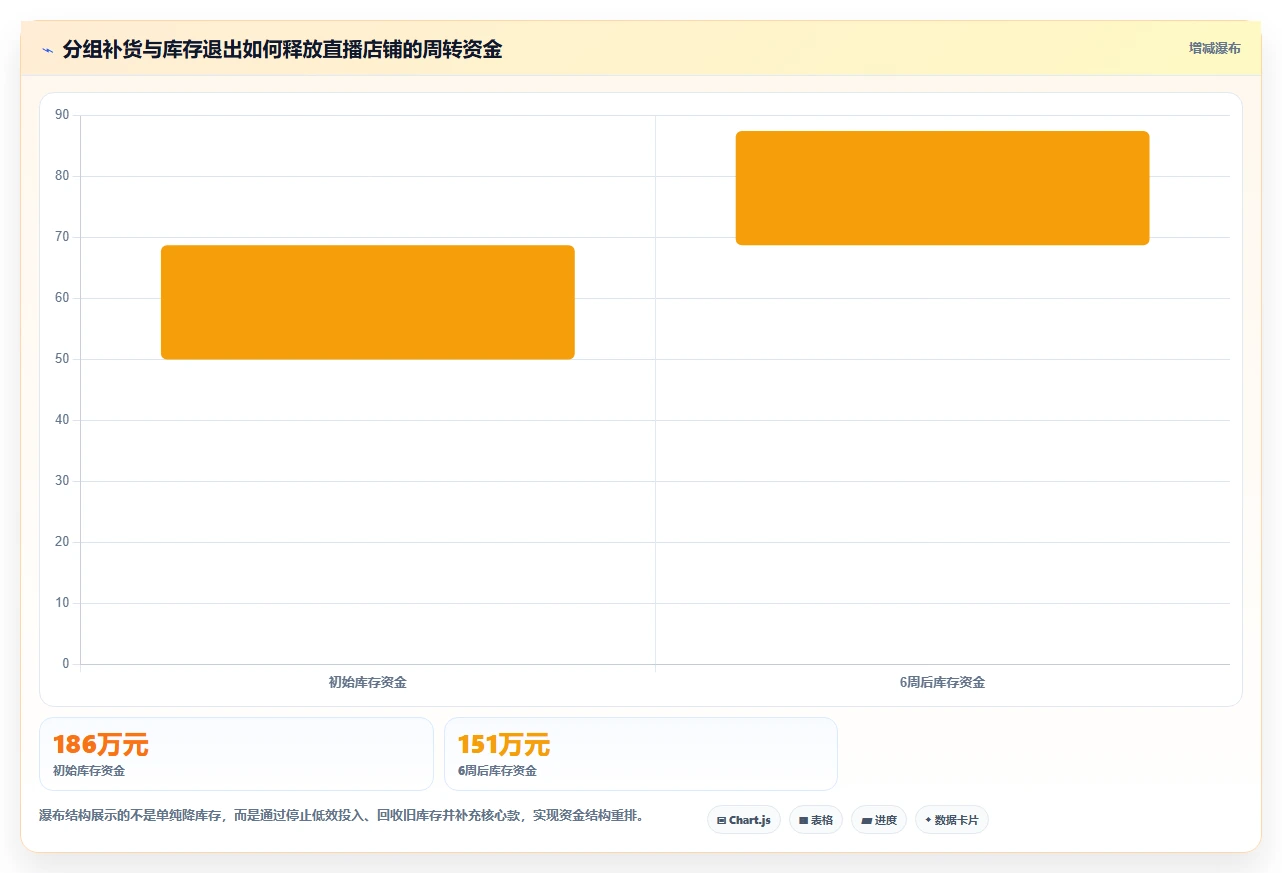Click the 151万元 data card
The width and height of the screenshot is (1282, 873).
(641, 754)
